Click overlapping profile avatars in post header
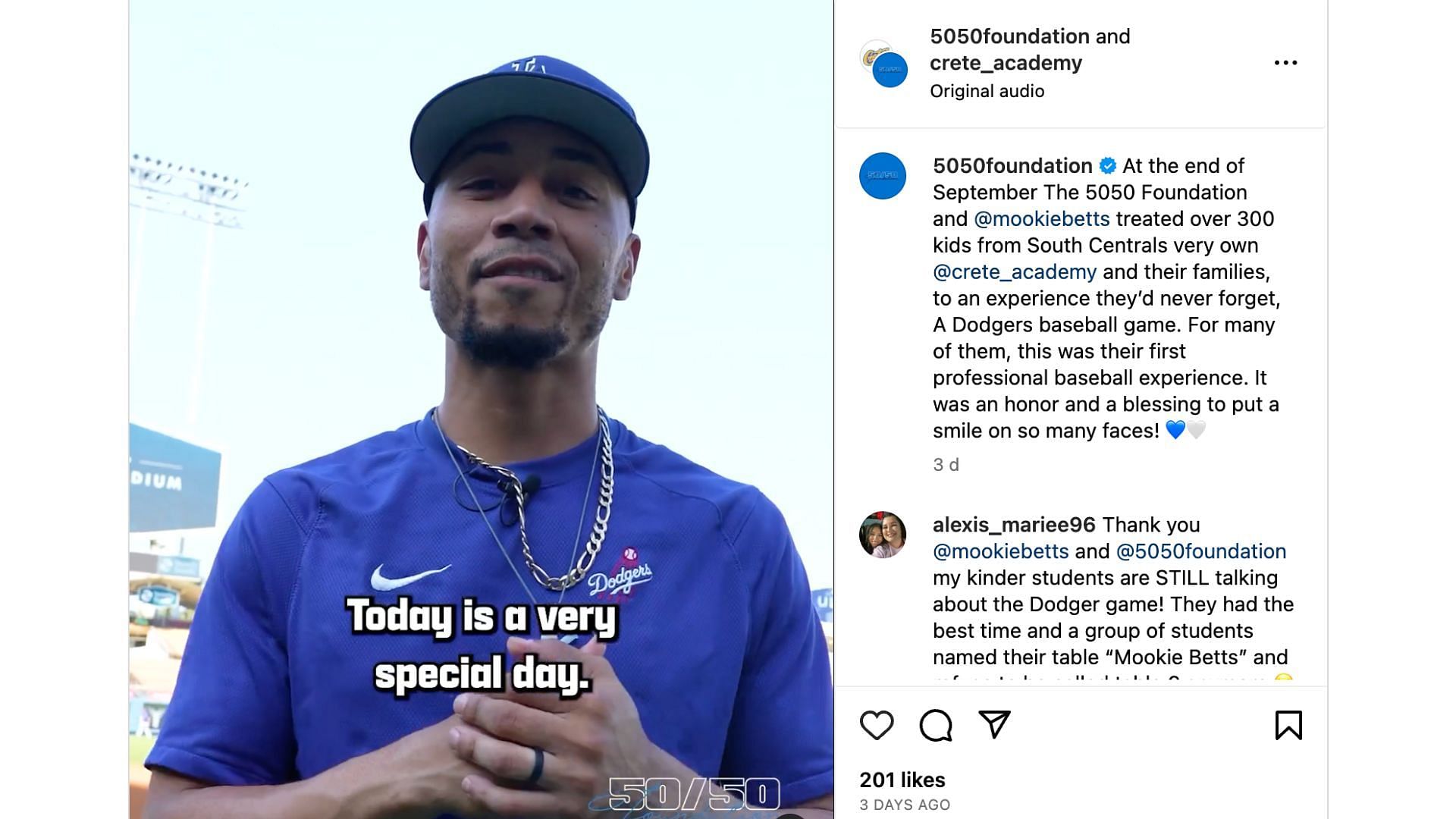The width and height of the screenshot is (1456, 819). 884,64
